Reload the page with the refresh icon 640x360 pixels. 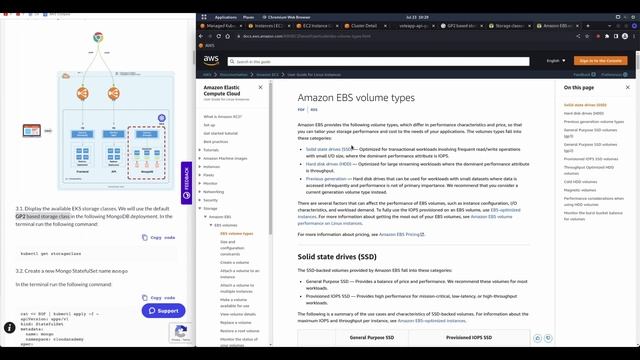pos(219,36)
